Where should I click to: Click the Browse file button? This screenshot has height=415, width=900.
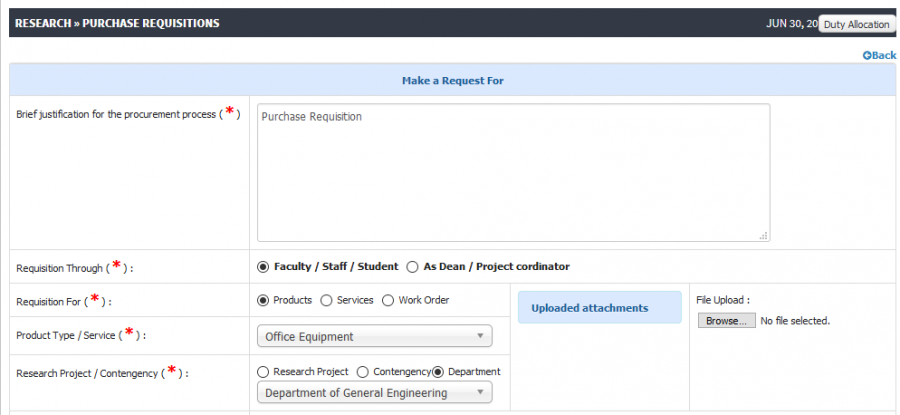pos(726,321)
